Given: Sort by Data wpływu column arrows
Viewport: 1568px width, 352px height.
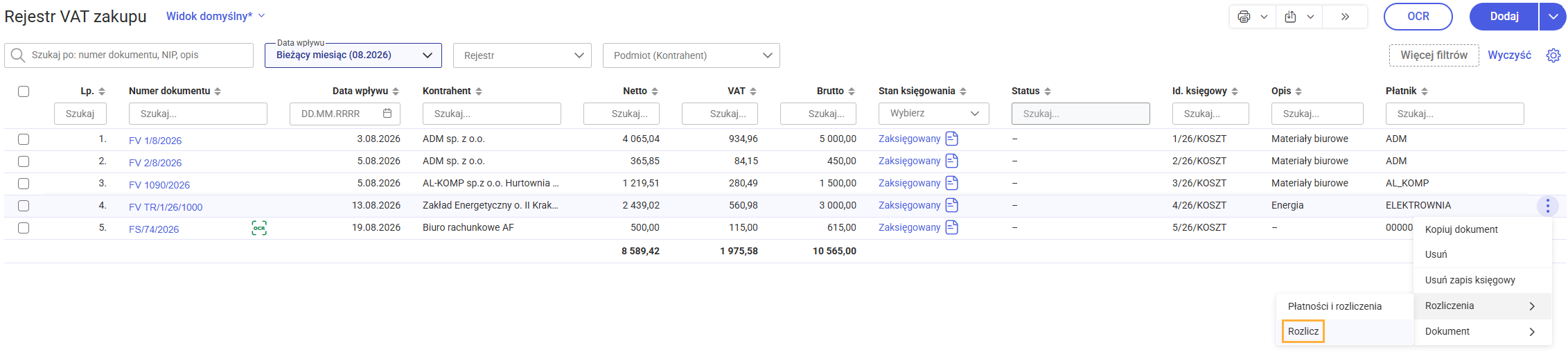Looking at the screenshot, I should coord(396,91).
